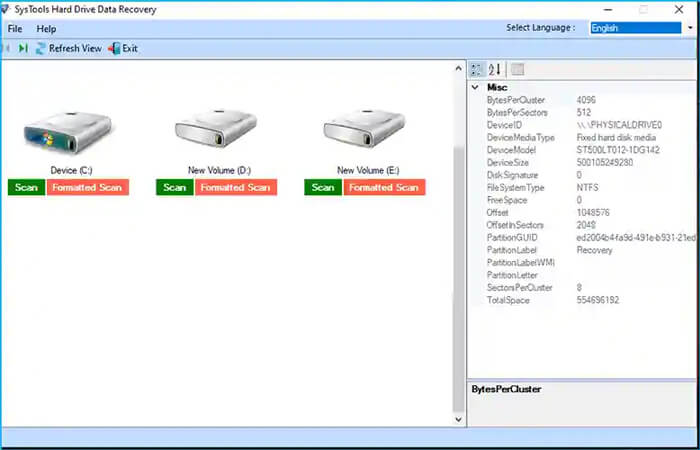Click the ST500LT012-1DG142 device model value

pos(618,150)
